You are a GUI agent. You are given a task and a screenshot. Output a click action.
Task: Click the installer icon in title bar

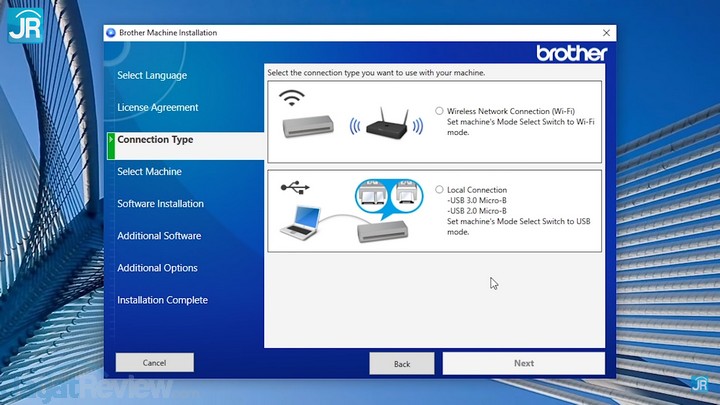[111, 33]
